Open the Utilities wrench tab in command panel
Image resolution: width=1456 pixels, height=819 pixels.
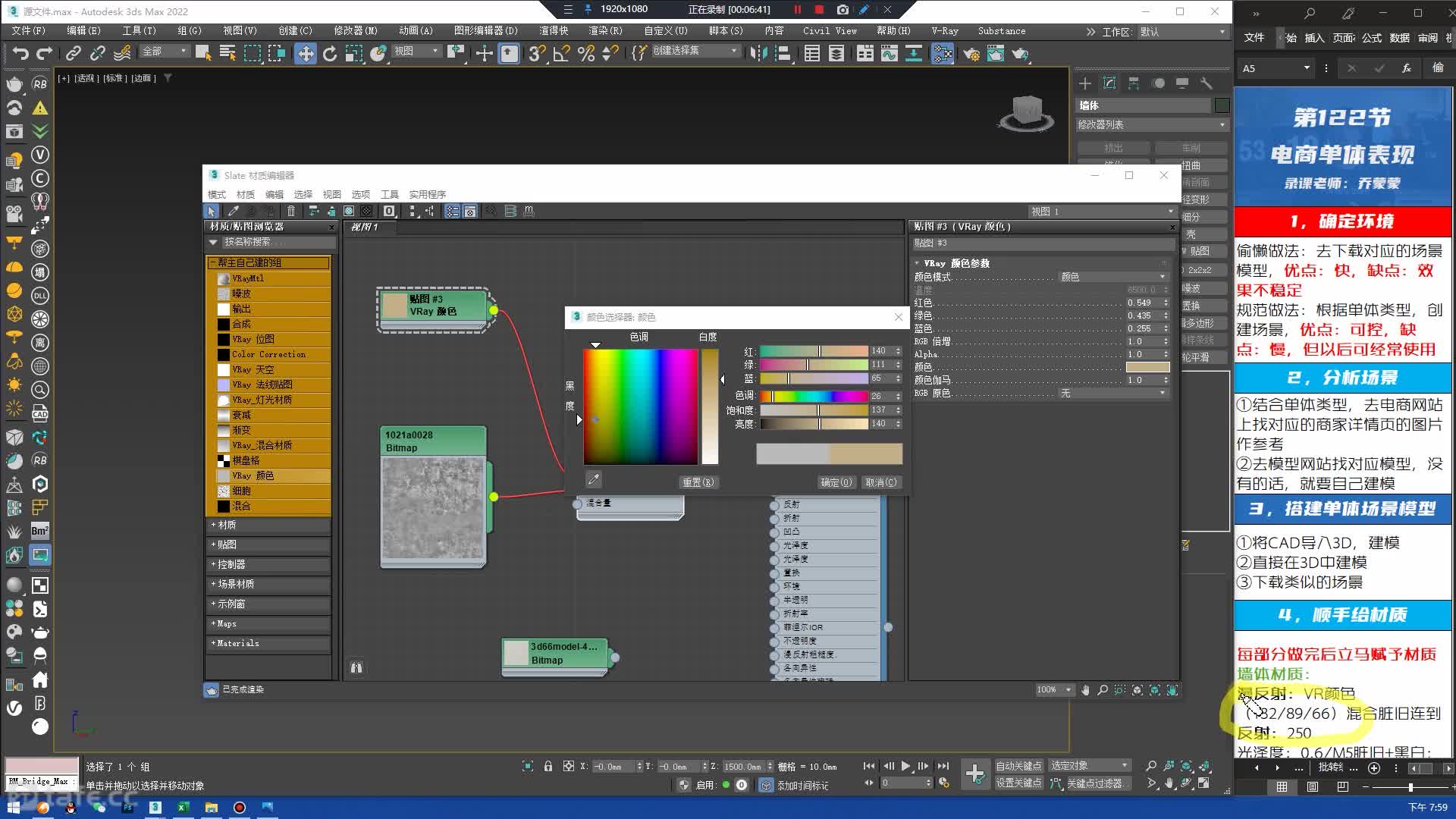click(x=1207, y=83)
